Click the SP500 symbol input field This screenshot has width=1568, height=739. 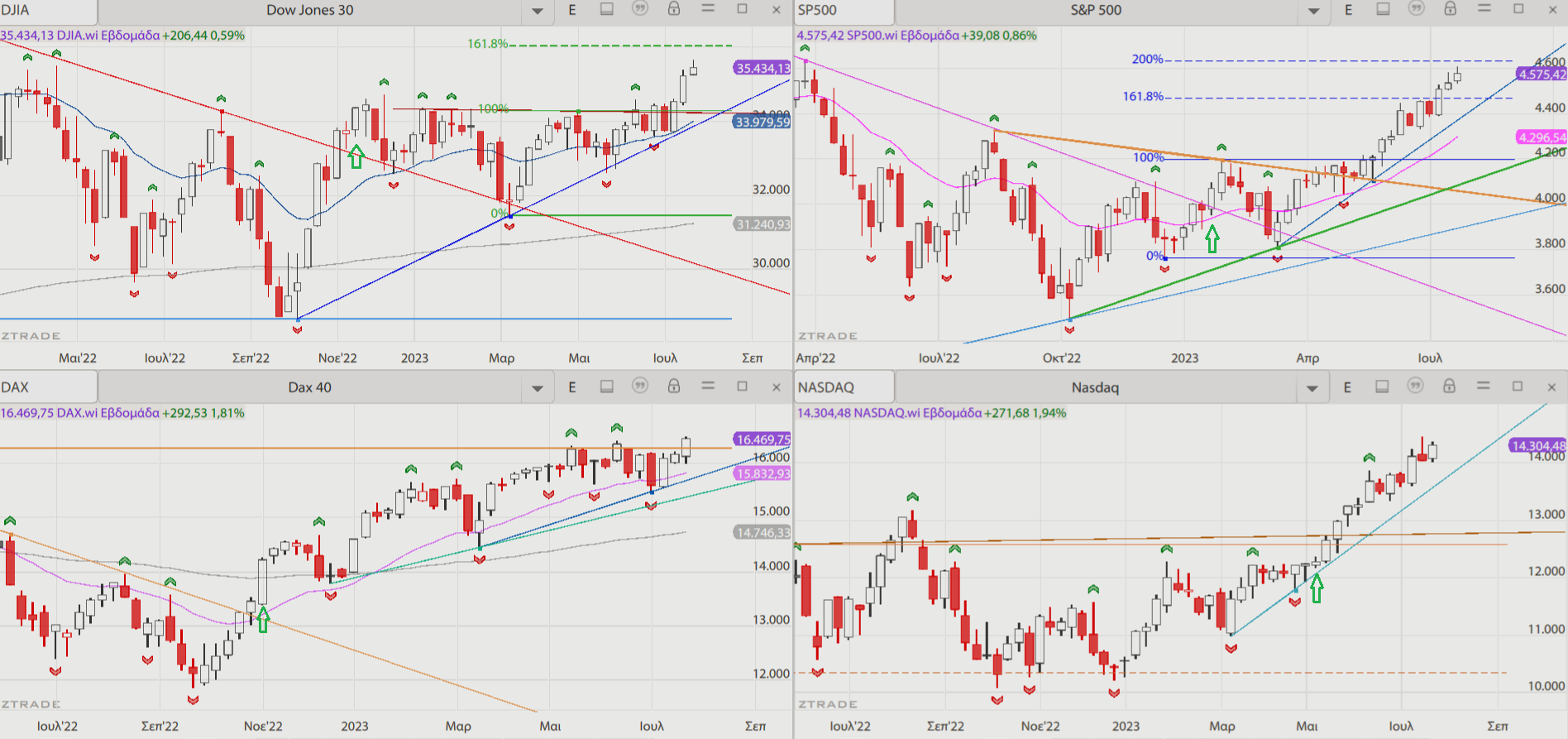pyautogui.click(x=844, y=11)
